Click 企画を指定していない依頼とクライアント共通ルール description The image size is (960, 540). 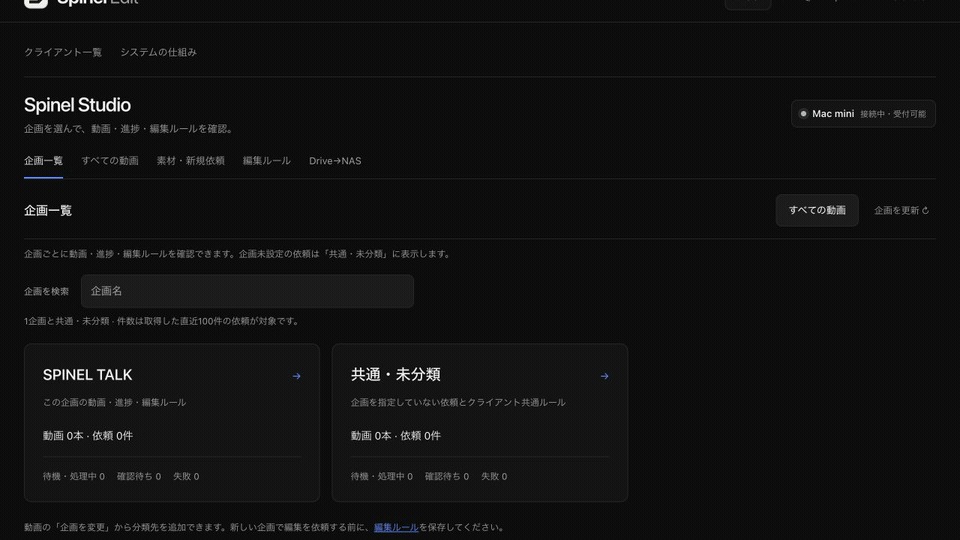pyautogui.click(x=458, y=402)
